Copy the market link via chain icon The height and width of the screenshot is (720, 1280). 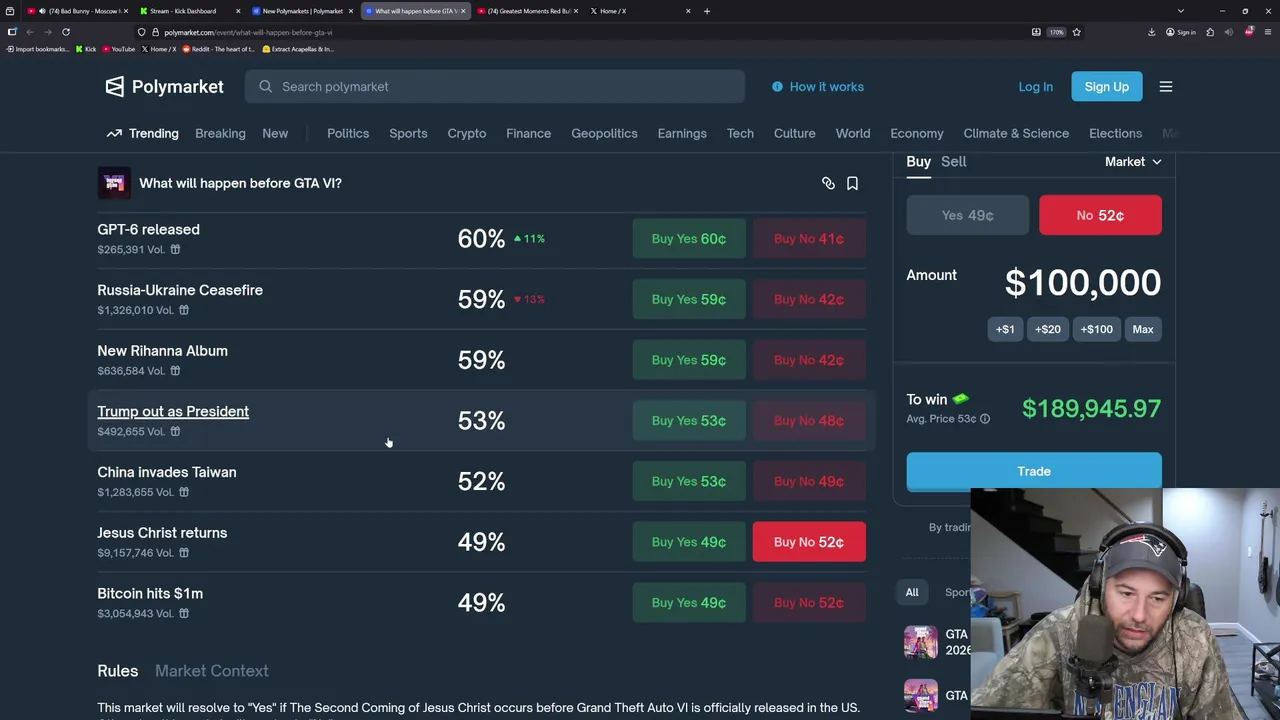[828, 183]
